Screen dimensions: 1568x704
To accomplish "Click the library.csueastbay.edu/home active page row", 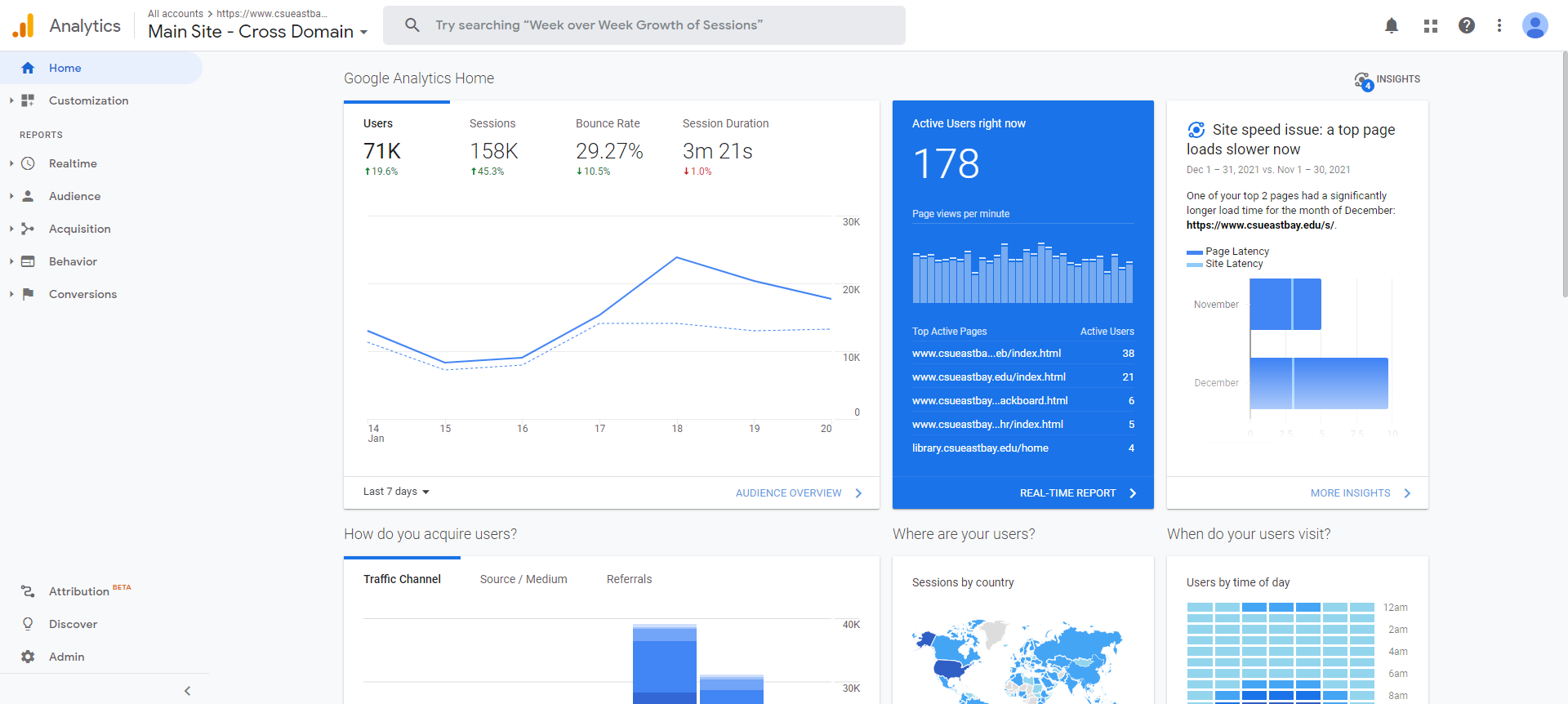I will [x=1023, y=448].
